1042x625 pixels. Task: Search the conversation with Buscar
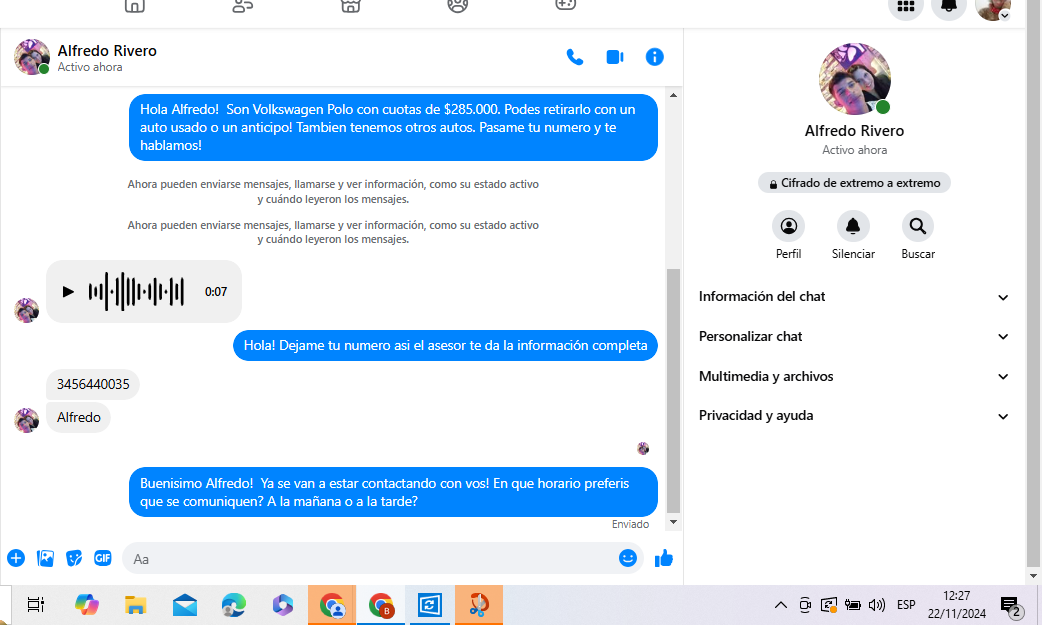(918, 226)
